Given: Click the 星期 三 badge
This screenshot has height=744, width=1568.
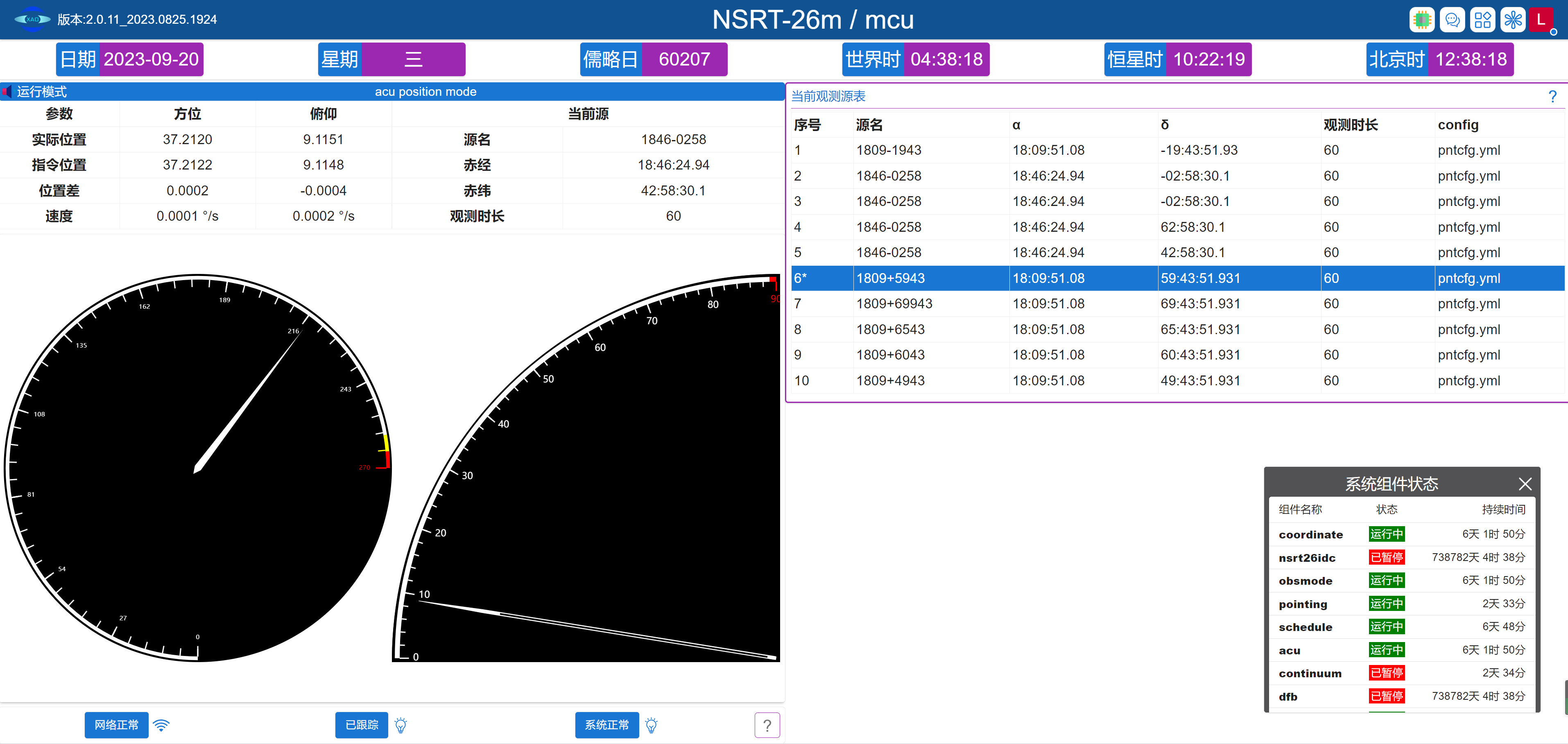Looking at the screenshot, I should tap(391, 59).
